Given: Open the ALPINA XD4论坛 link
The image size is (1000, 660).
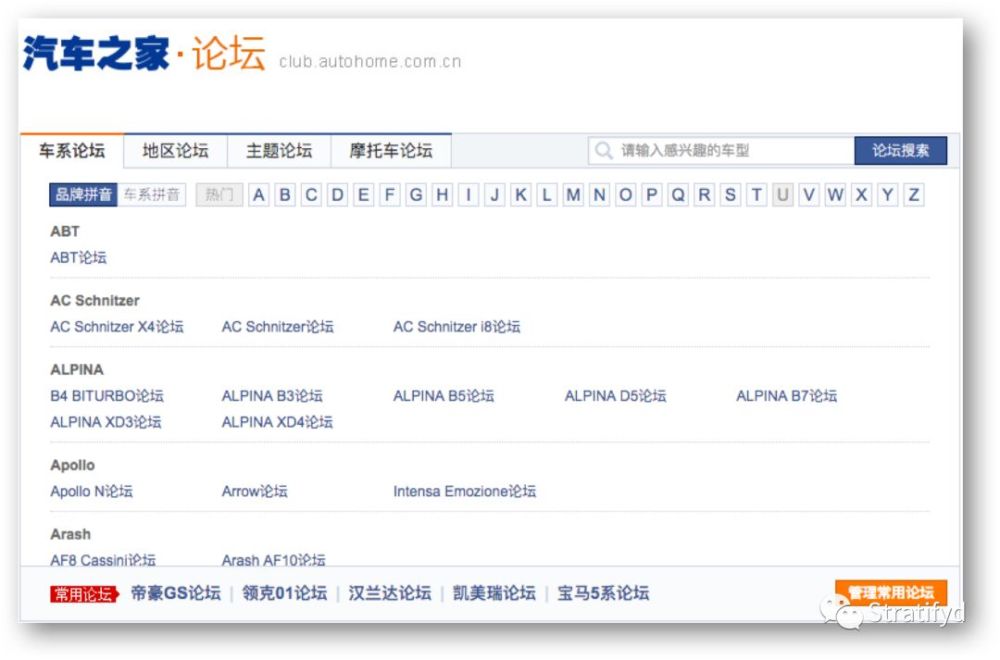Looking at the screenshot, I should point(277,422).
